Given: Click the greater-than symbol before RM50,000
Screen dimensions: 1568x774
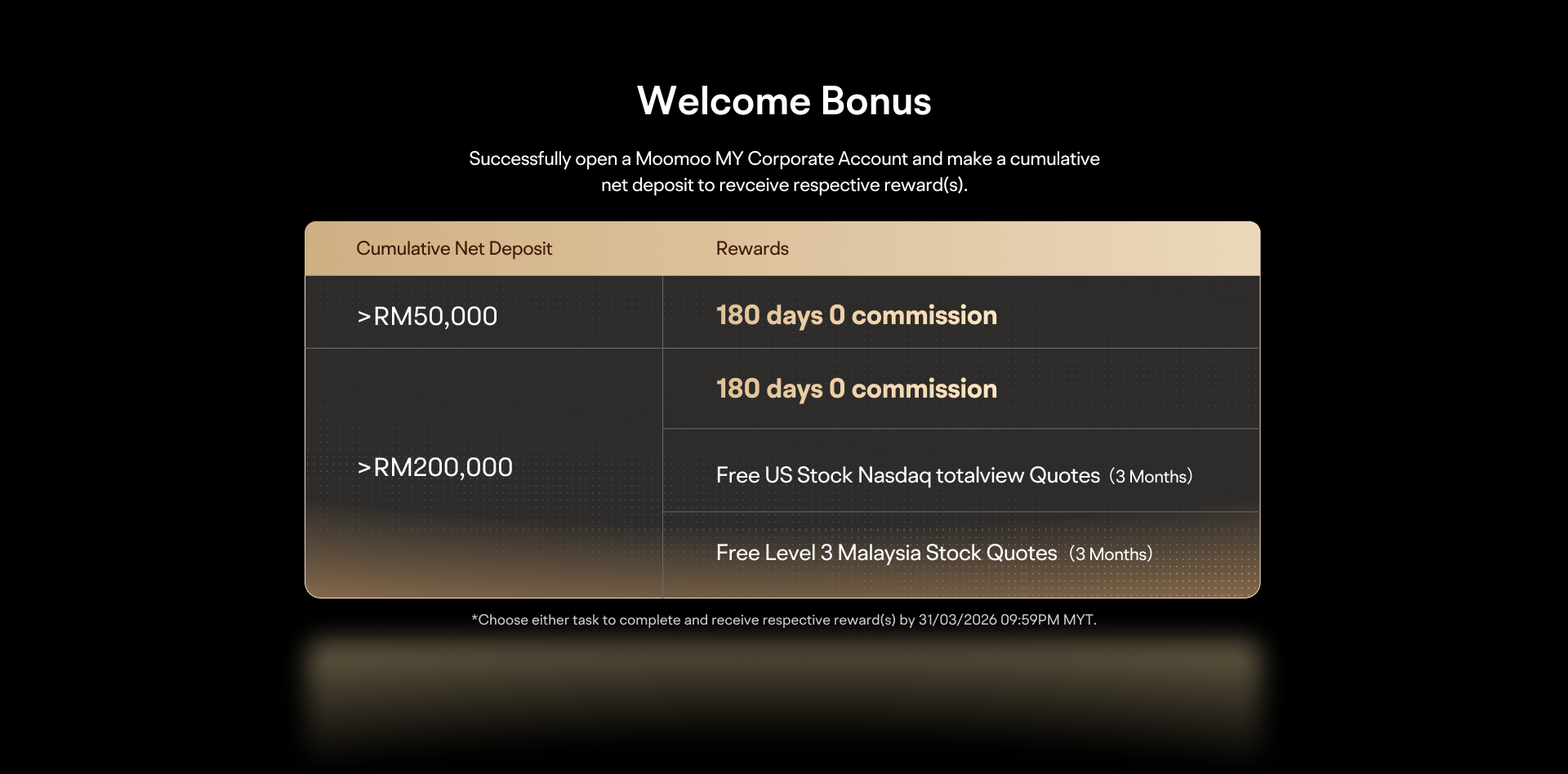Looking at the screenshot, I should 364,317.
